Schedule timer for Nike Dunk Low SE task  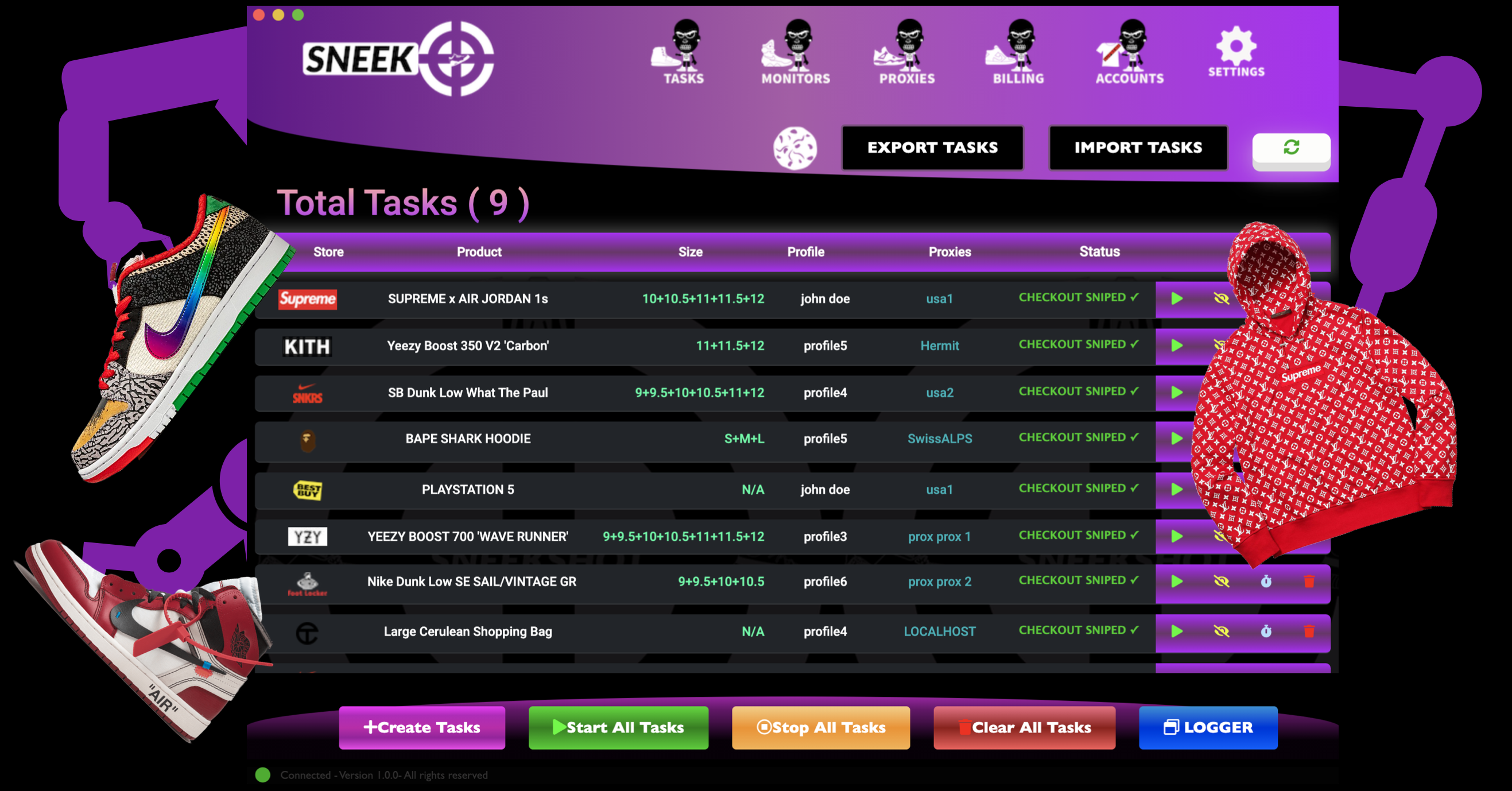(x=1266, y=581)
